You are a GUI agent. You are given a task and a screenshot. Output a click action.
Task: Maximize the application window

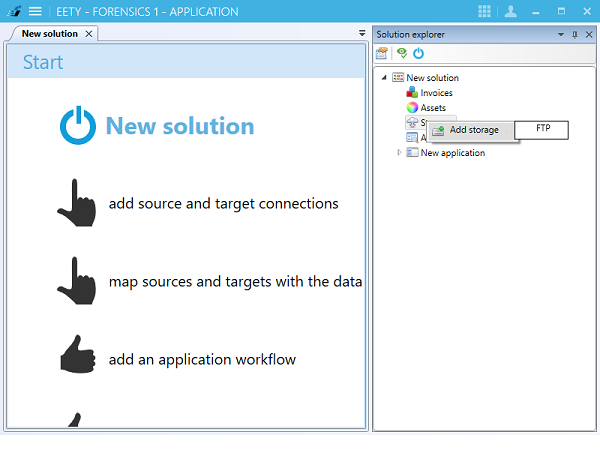tap(561, 11)
